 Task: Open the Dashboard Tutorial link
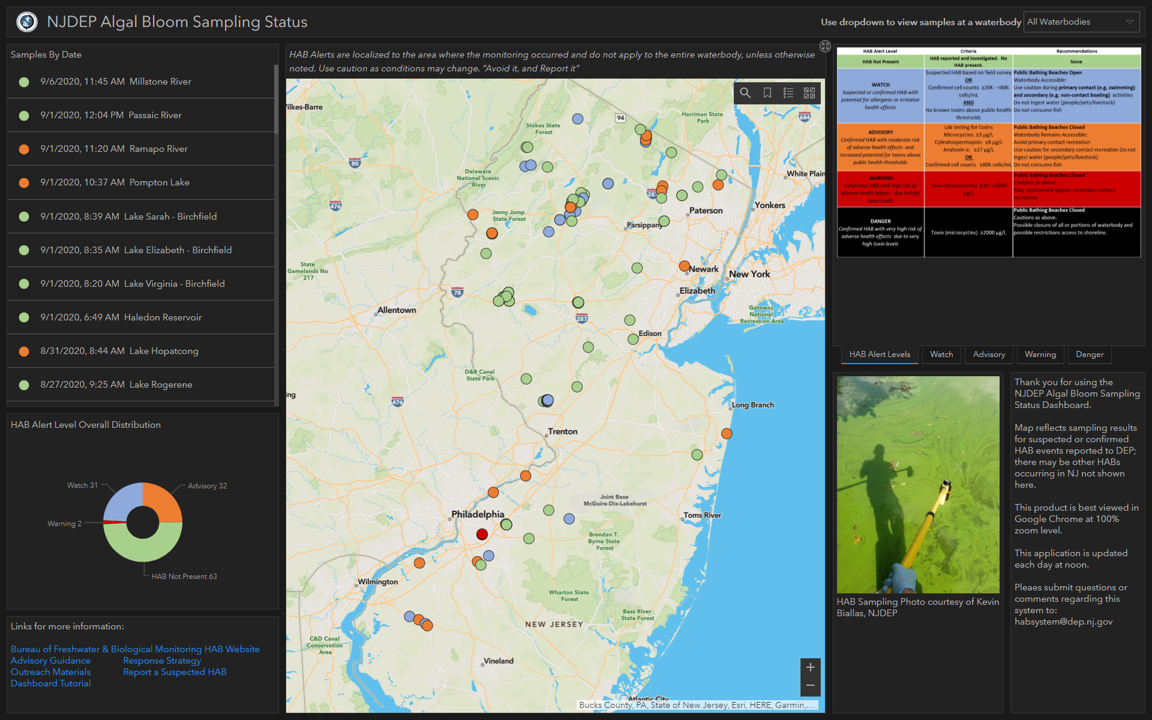tap(50, 682)
